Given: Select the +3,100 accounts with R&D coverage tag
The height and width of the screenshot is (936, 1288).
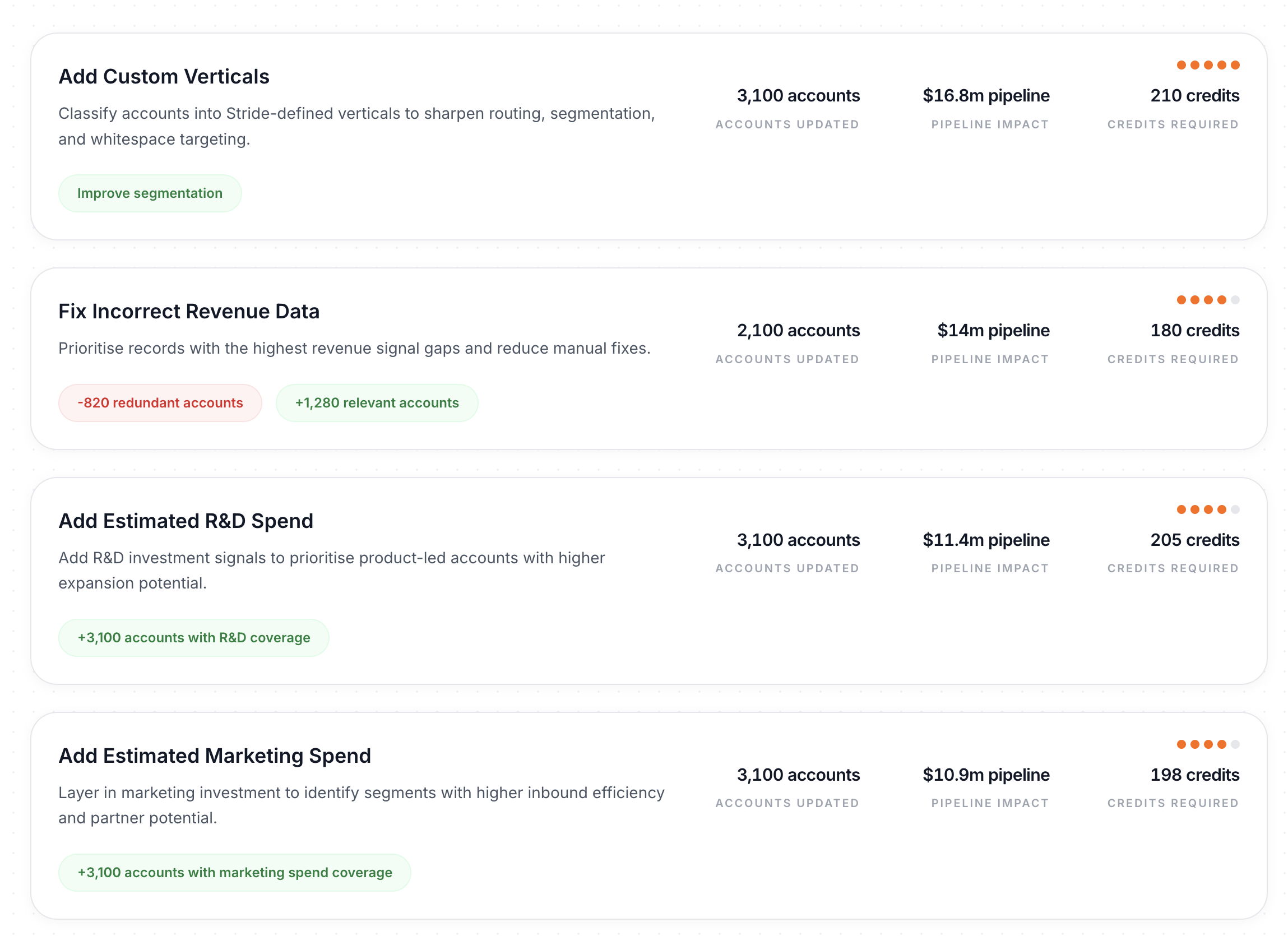Looking at the screenshot, I should point(194,637).
